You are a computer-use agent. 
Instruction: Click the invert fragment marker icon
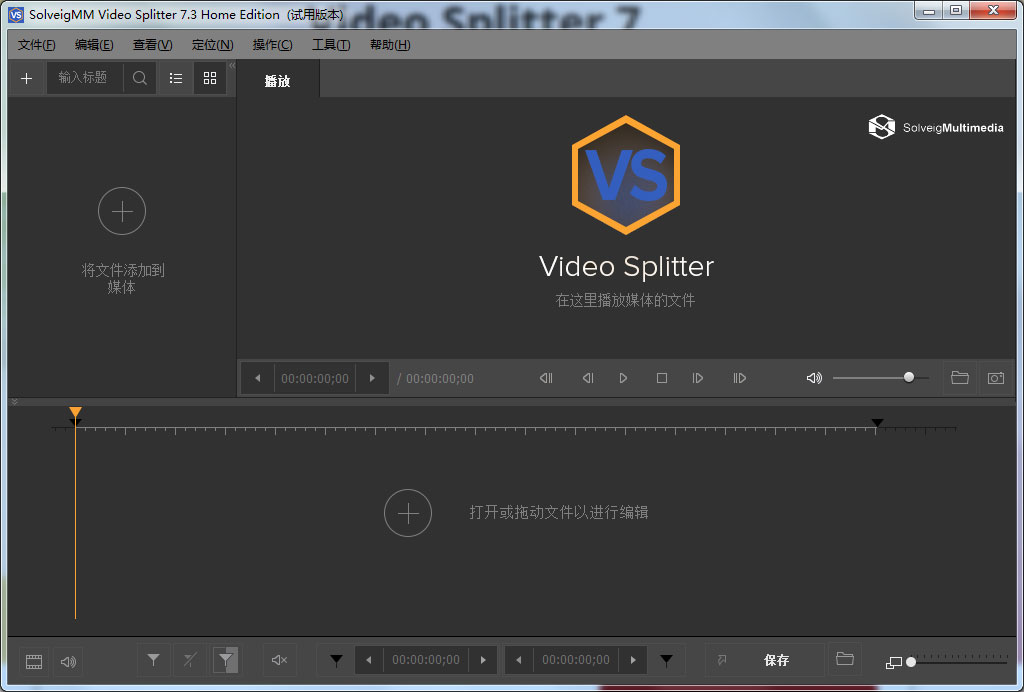(x=226, y=660)
